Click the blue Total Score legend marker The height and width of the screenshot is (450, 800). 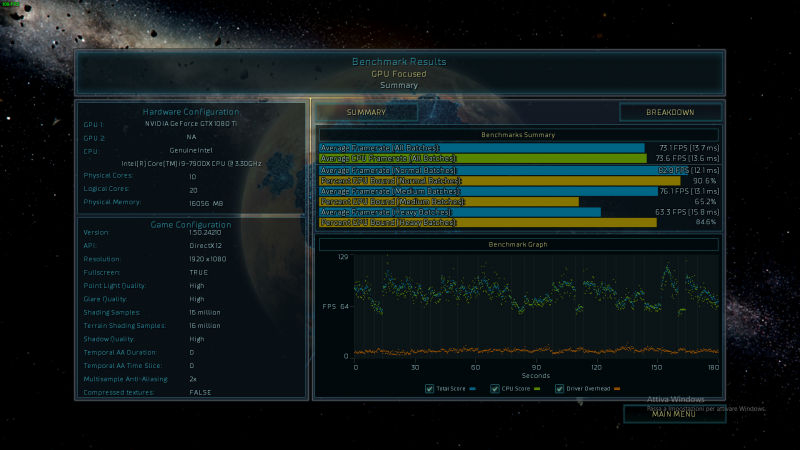click(471, 388)
